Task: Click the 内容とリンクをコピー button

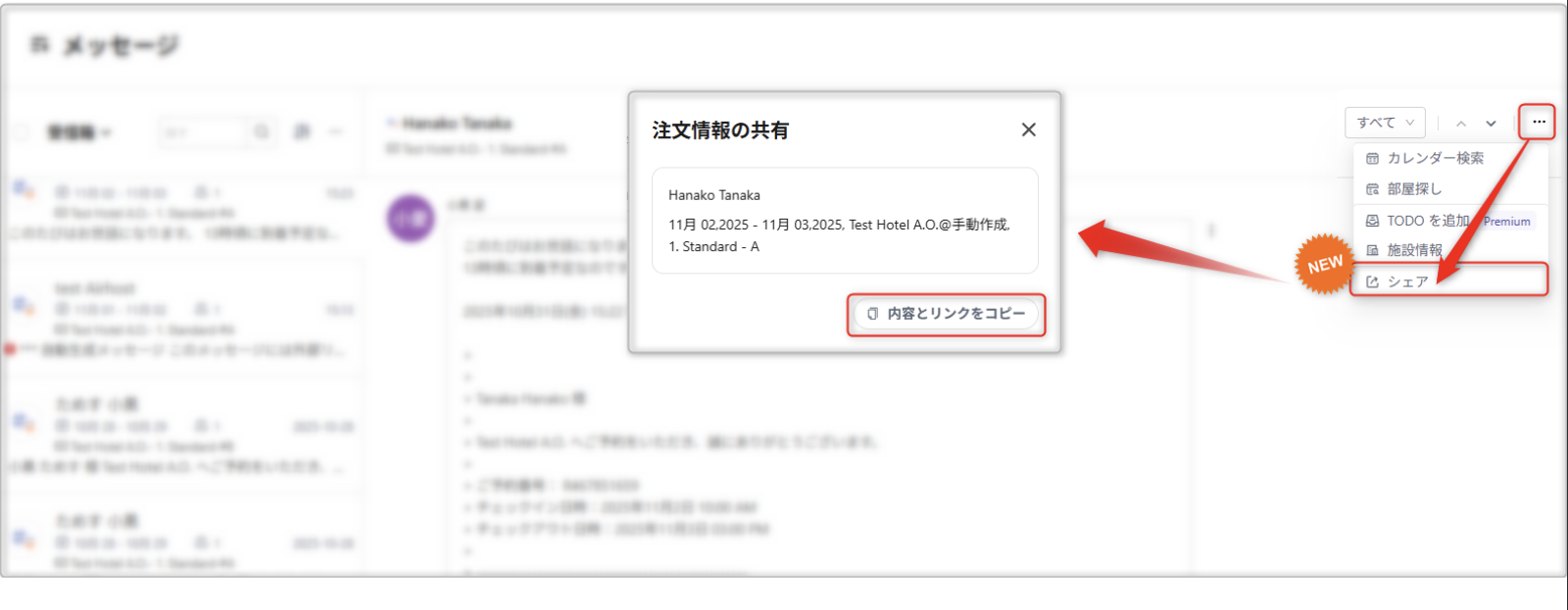Action: (947, 314)
